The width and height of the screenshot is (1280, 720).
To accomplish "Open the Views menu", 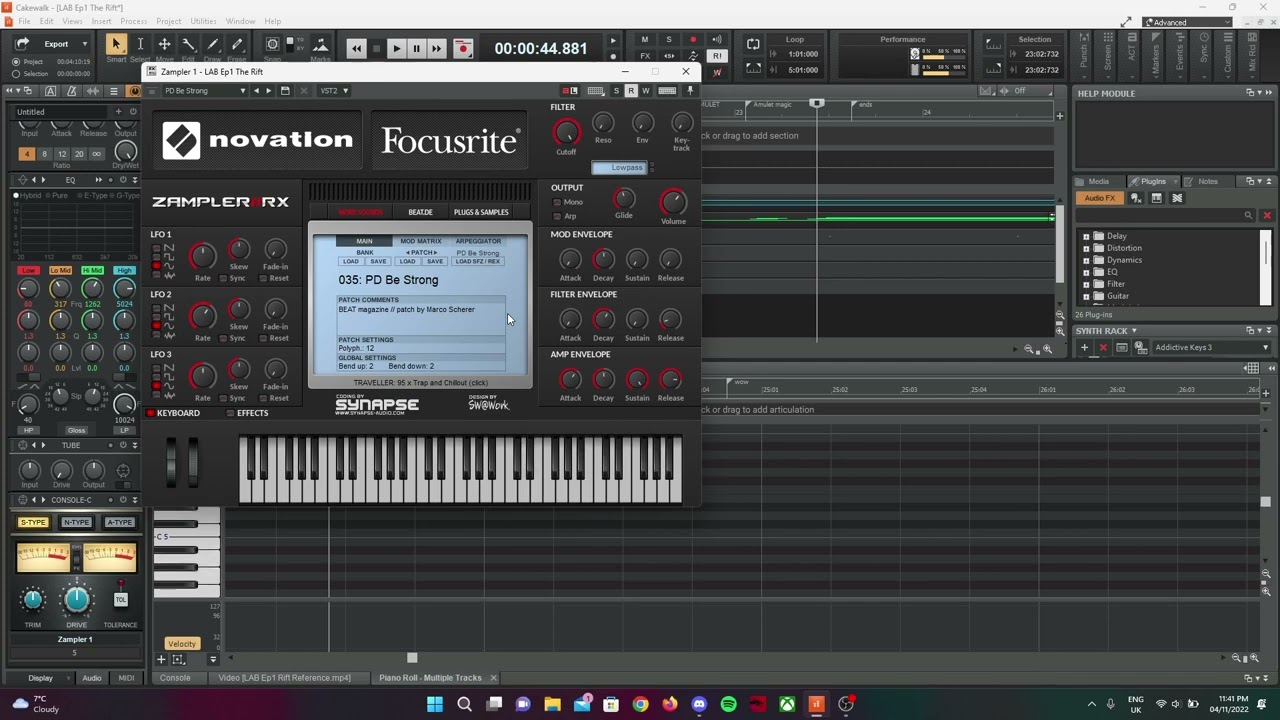I will pos(72,21).
